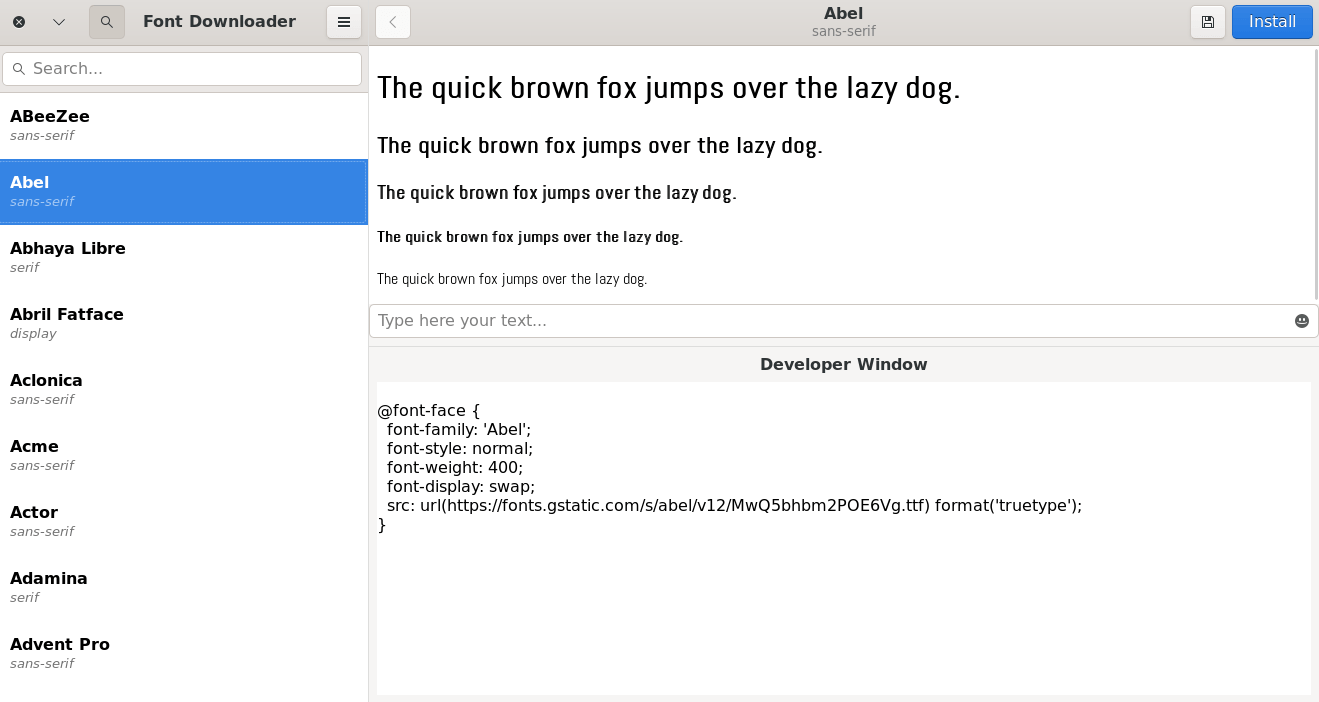Click the preview pane vertical scrollbar

tap(1315, 170)
